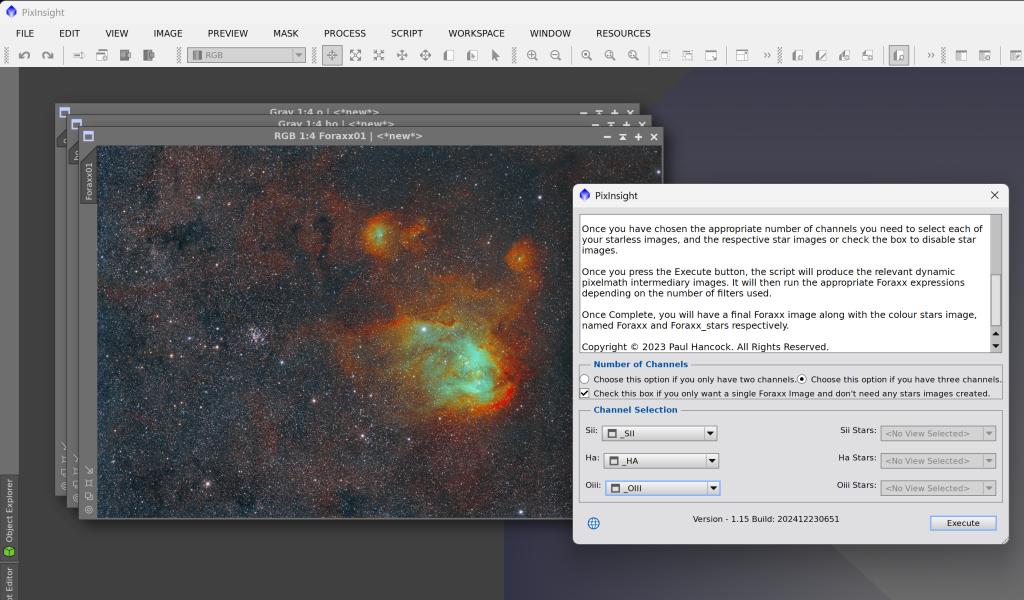
Task: Open the PROCESS menu
Action: [x=344, y=33]
